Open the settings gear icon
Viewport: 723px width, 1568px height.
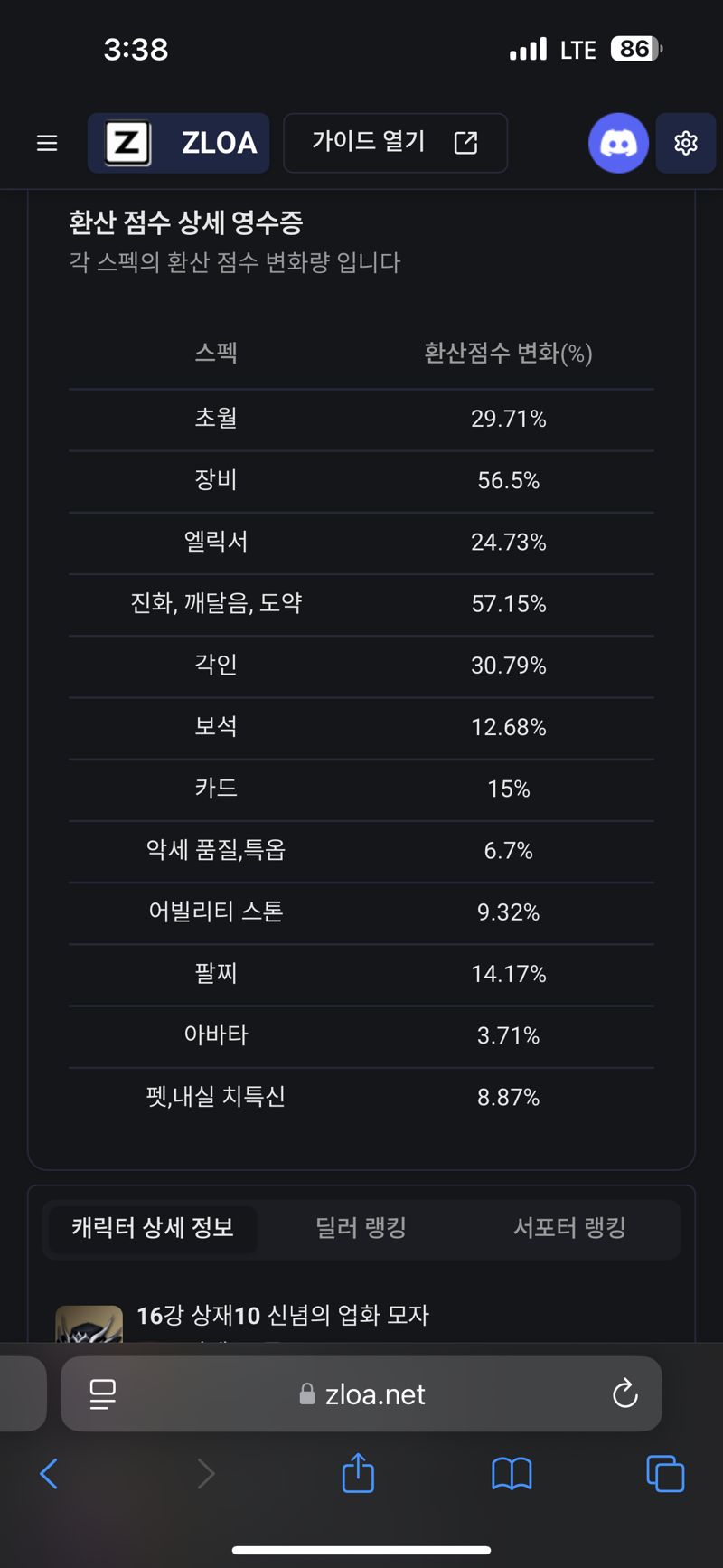click(x=686, y=143)
